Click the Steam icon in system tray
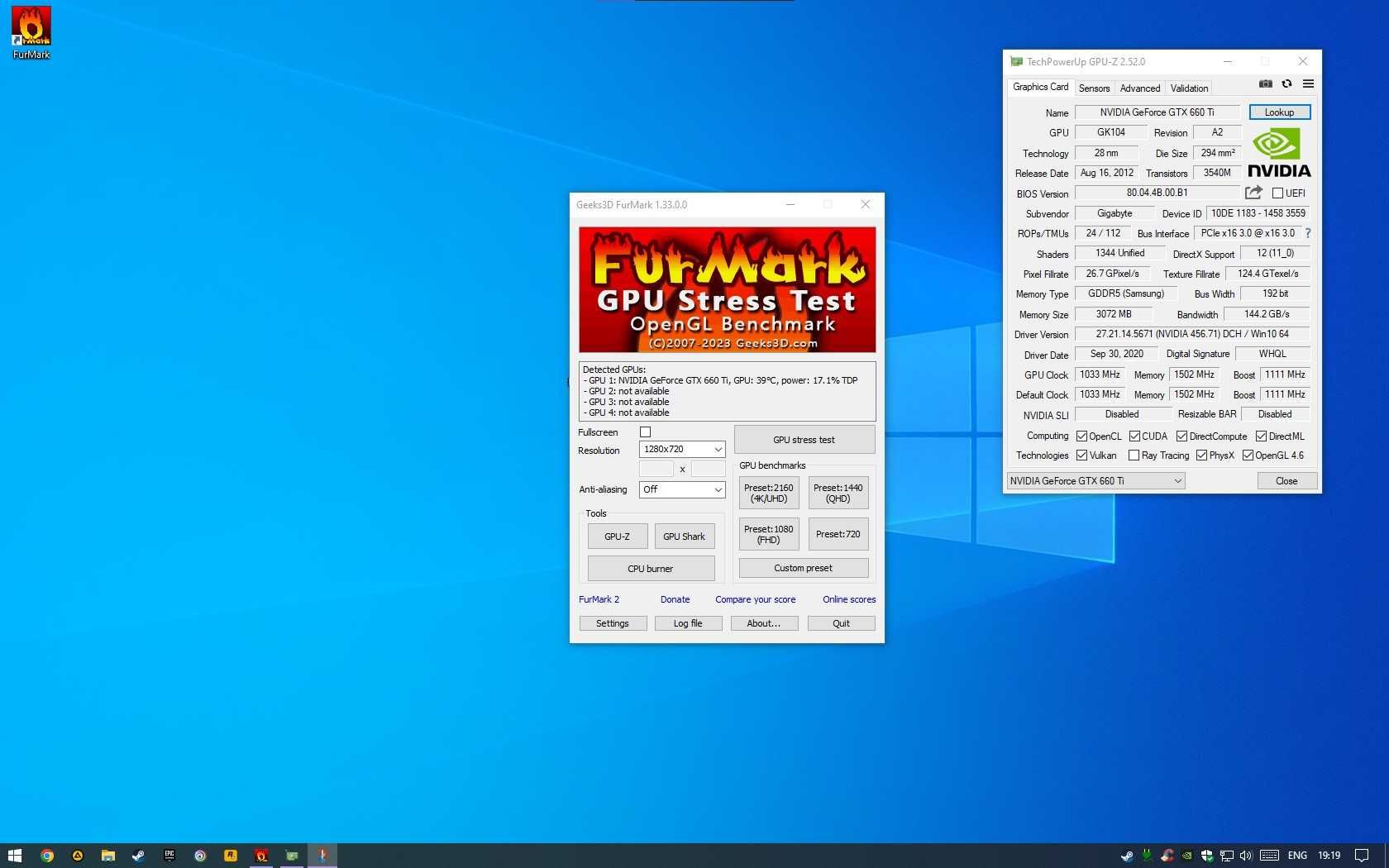Screen dimensions: 1389x868 [x=1127, y=856]
